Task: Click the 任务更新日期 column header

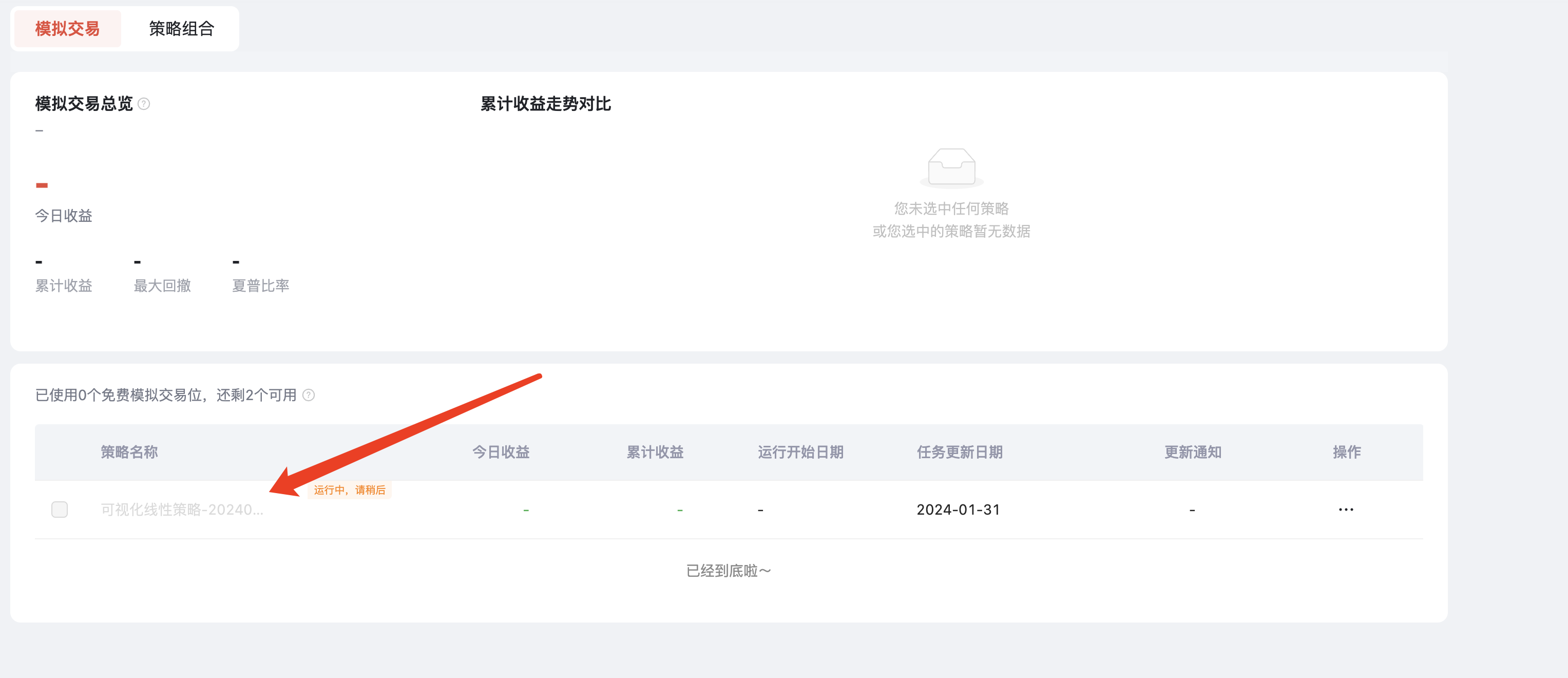Action: point(959,452)
